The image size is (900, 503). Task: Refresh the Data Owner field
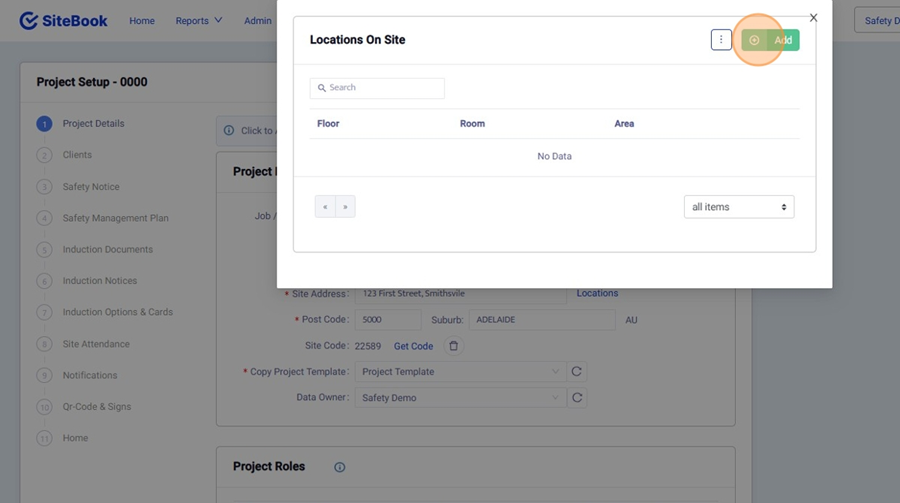pyautogui.click(x=577, y=398)
